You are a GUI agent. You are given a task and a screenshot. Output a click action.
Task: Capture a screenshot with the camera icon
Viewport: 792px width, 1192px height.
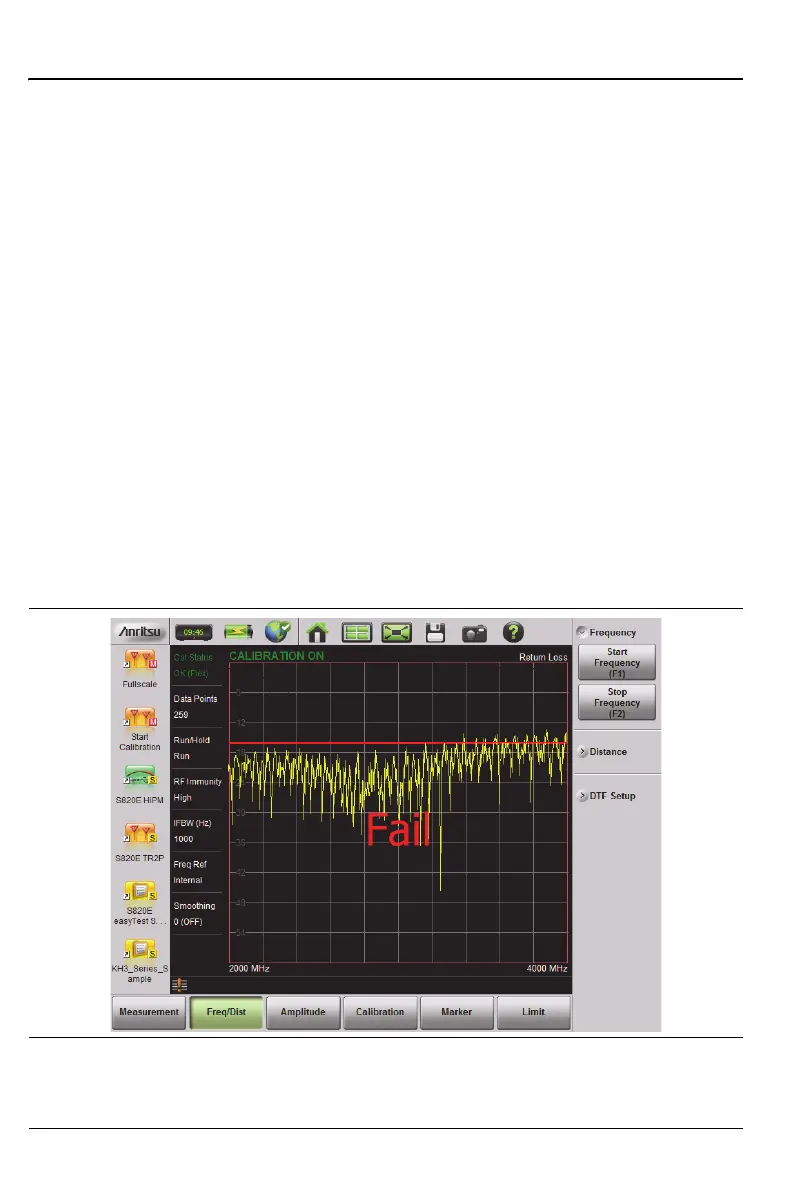point(474,632)
